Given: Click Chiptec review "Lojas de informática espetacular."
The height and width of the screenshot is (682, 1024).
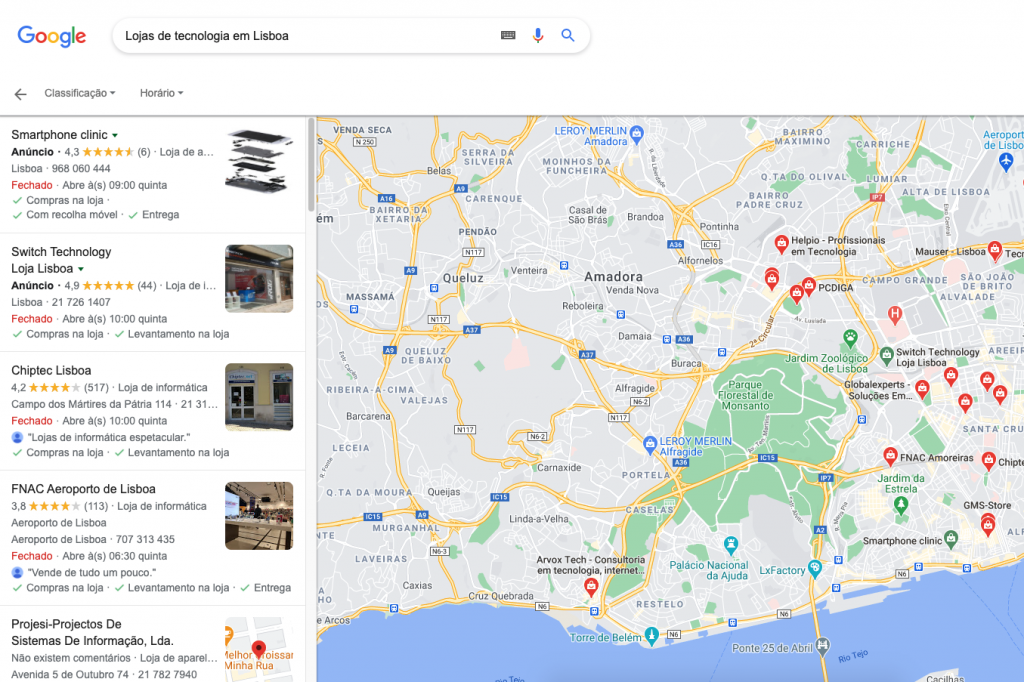Looking at the screenshot, I should pos(108,437).
